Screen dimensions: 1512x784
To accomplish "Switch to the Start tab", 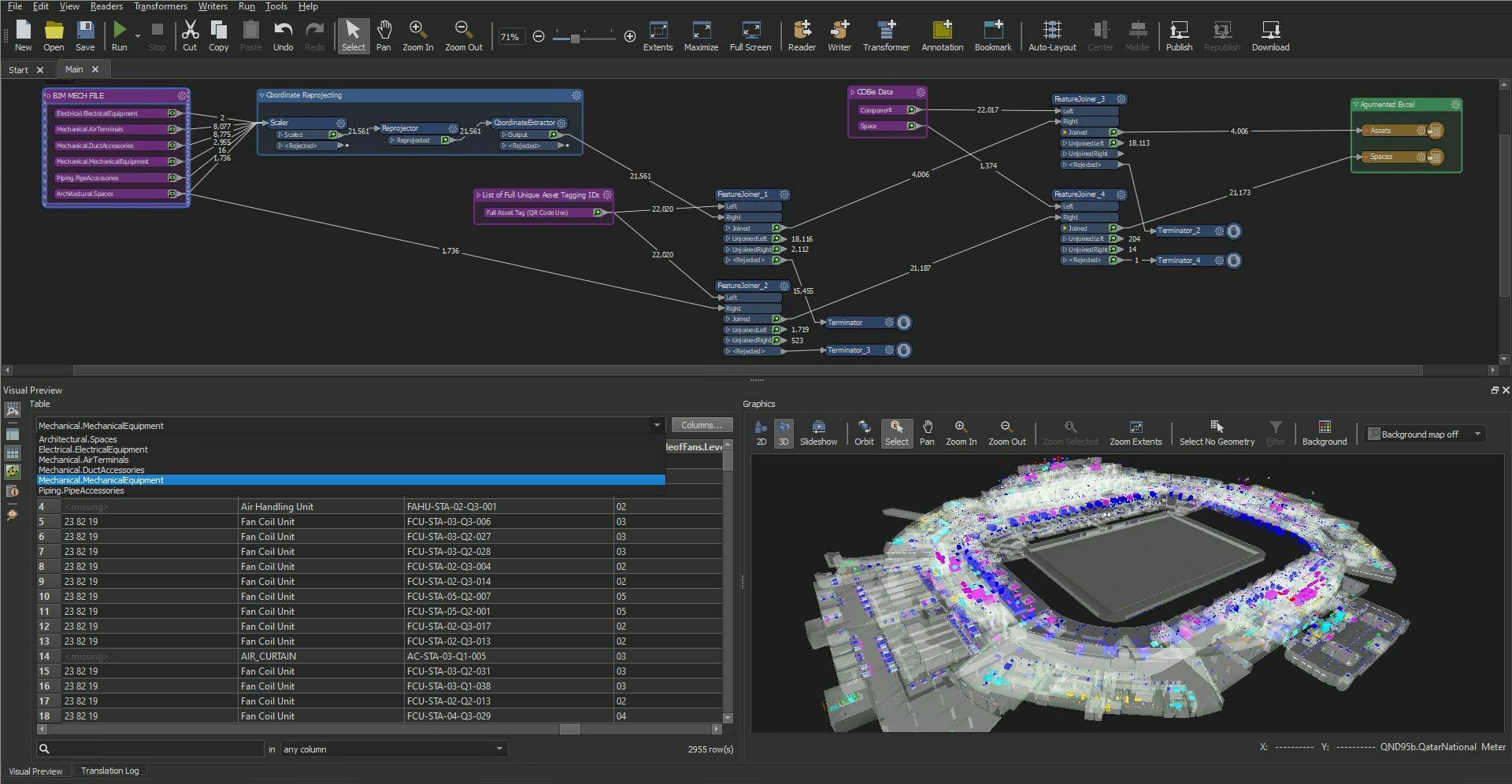I will tap(18, 69).
